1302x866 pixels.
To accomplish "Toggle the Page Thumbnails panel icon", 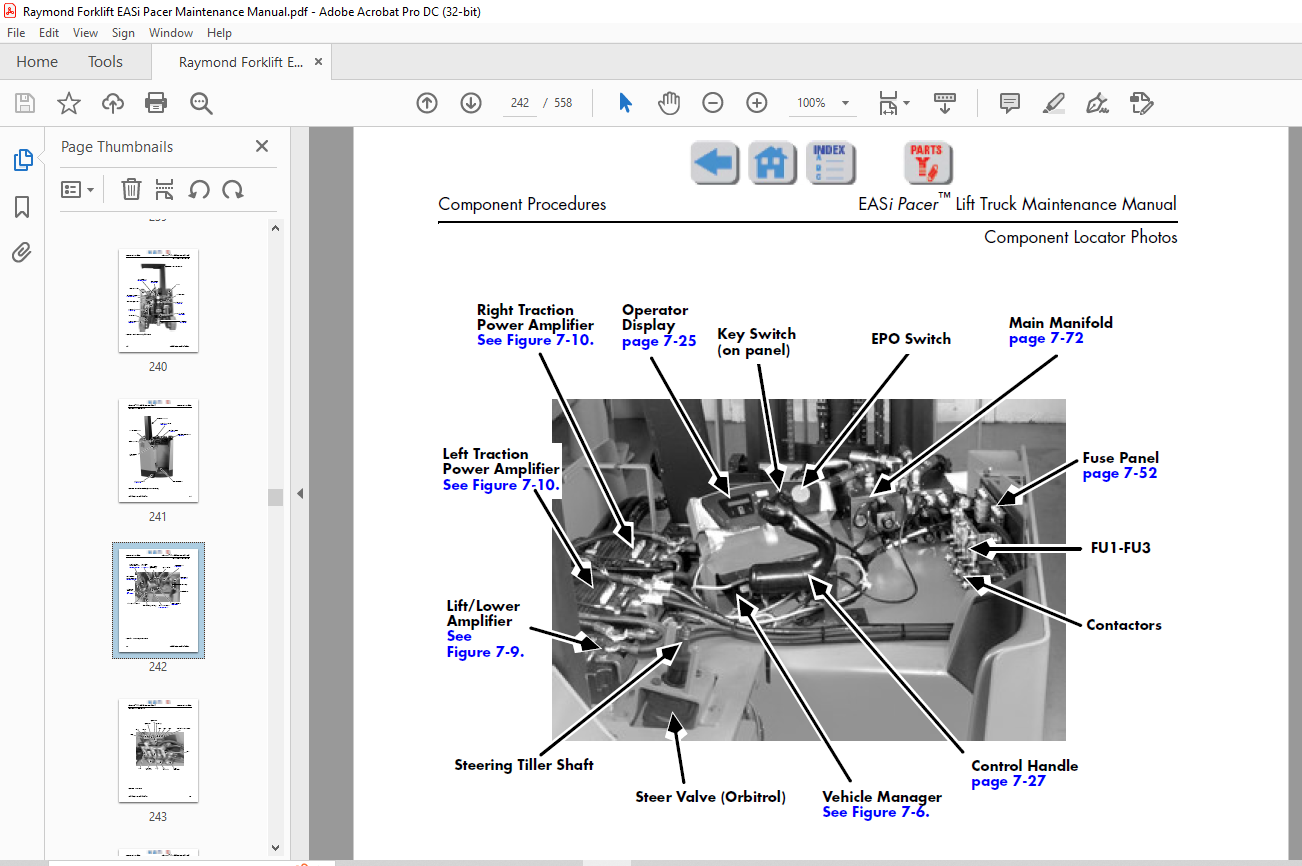I will [22, 160].
